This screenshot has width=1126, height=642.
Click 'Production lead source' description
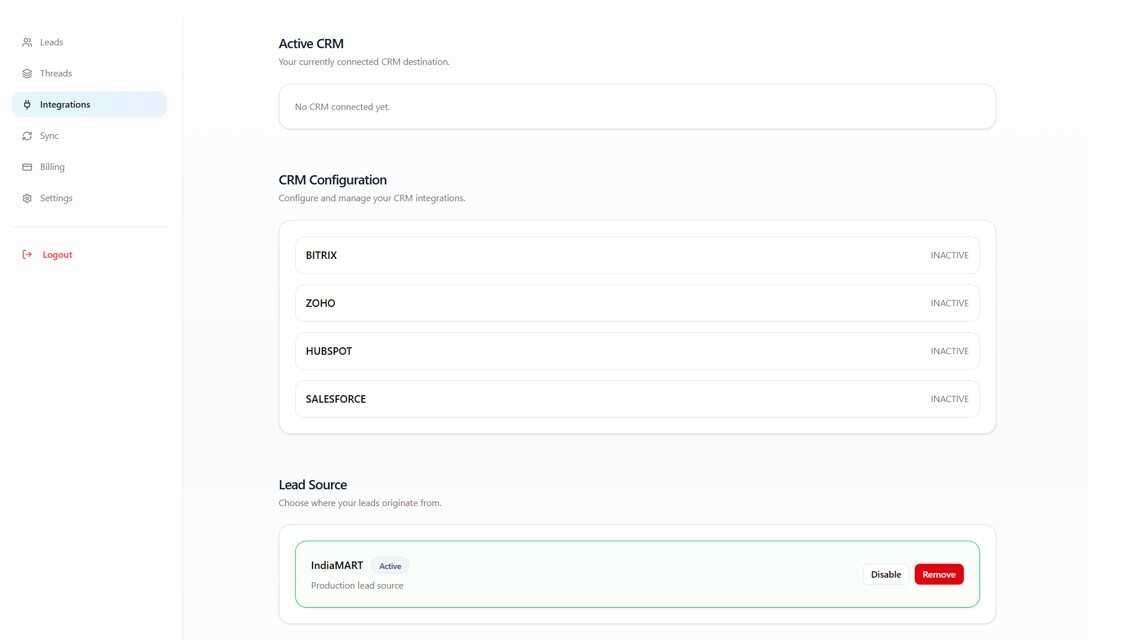[x=357, y=586]
